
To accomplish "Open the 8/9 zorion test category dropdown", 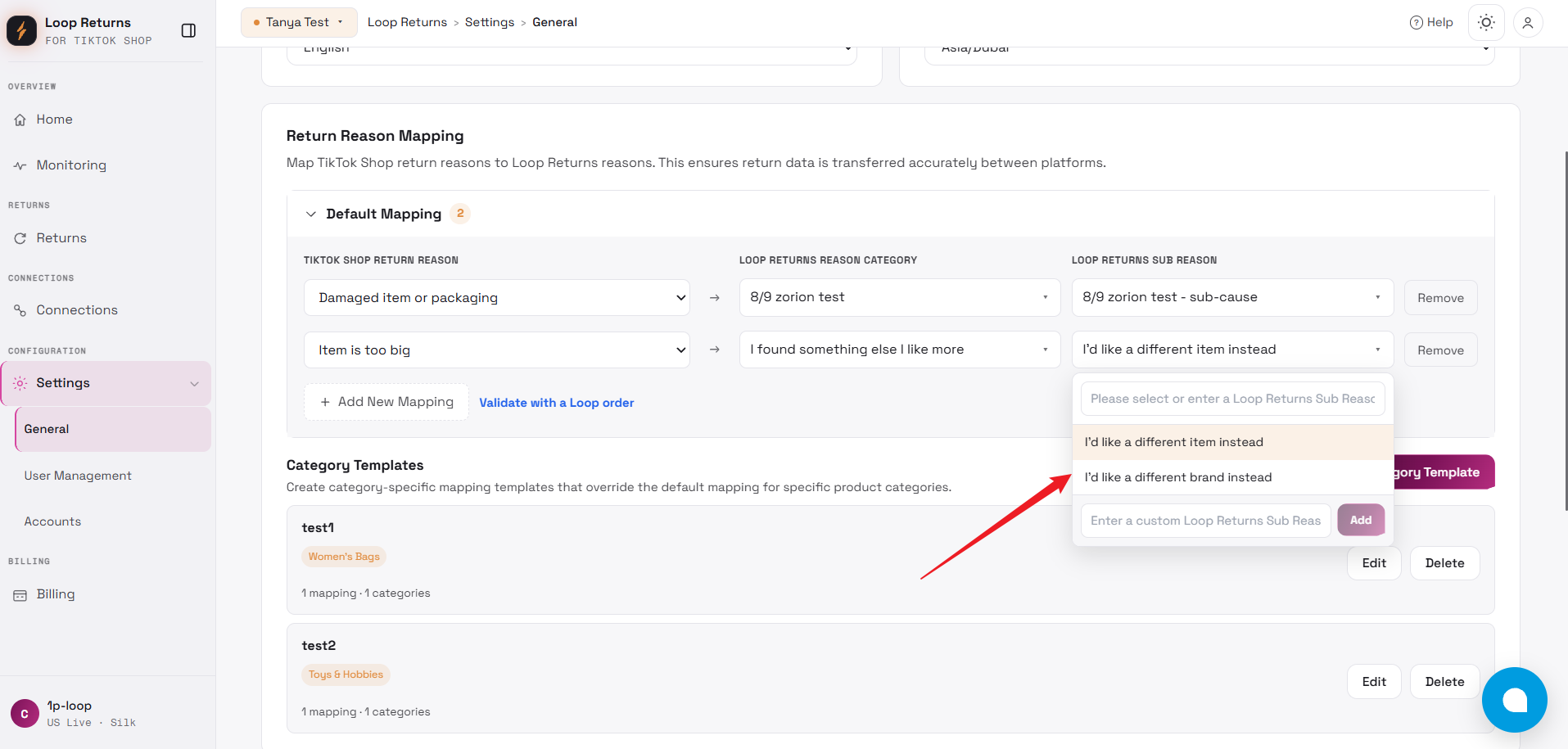I will click(x=900, y=297).
